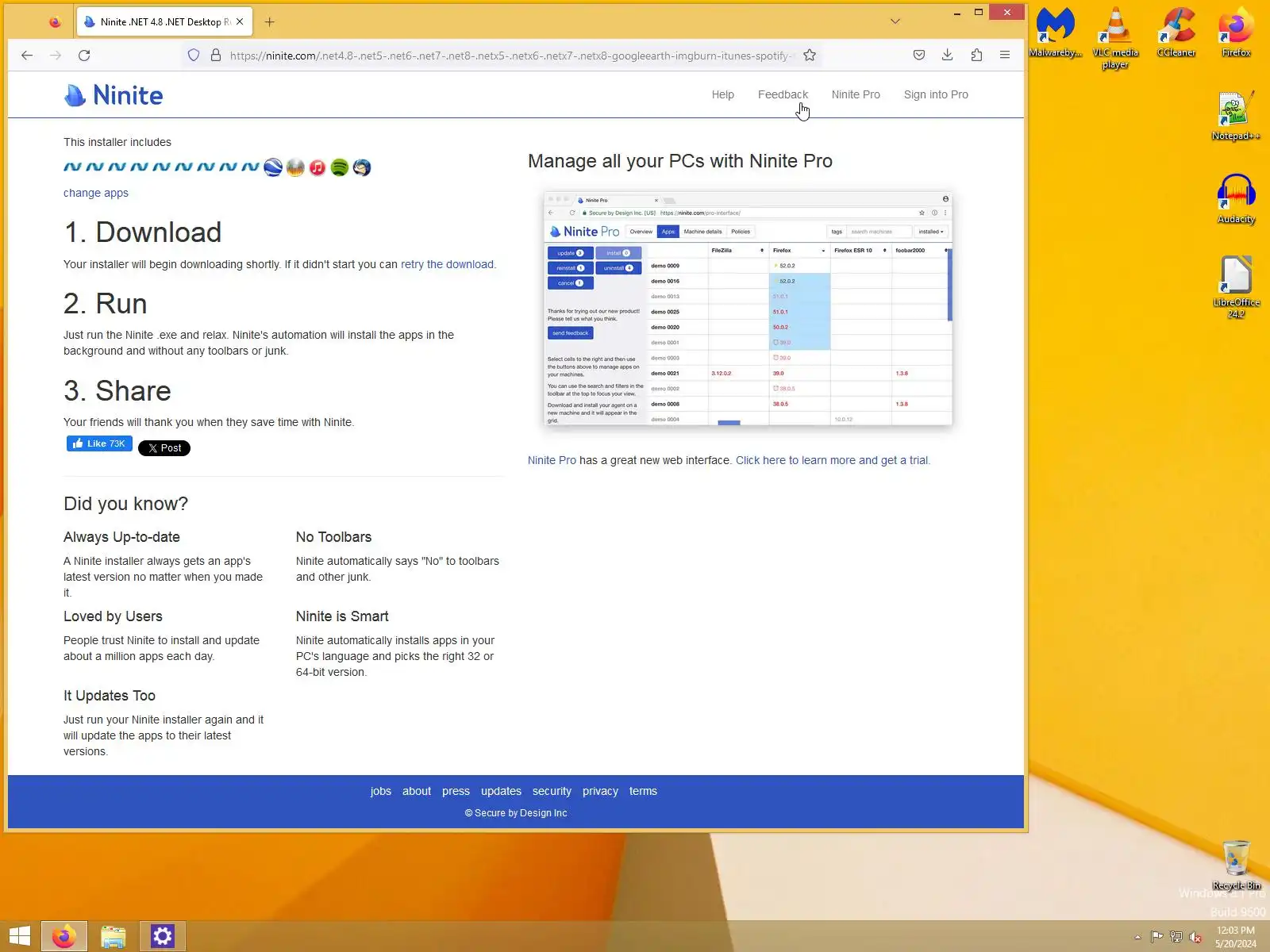Screen dimensions: 1270x952
Task: Select the Notepad++ desktop icon
Action: 1236,116
